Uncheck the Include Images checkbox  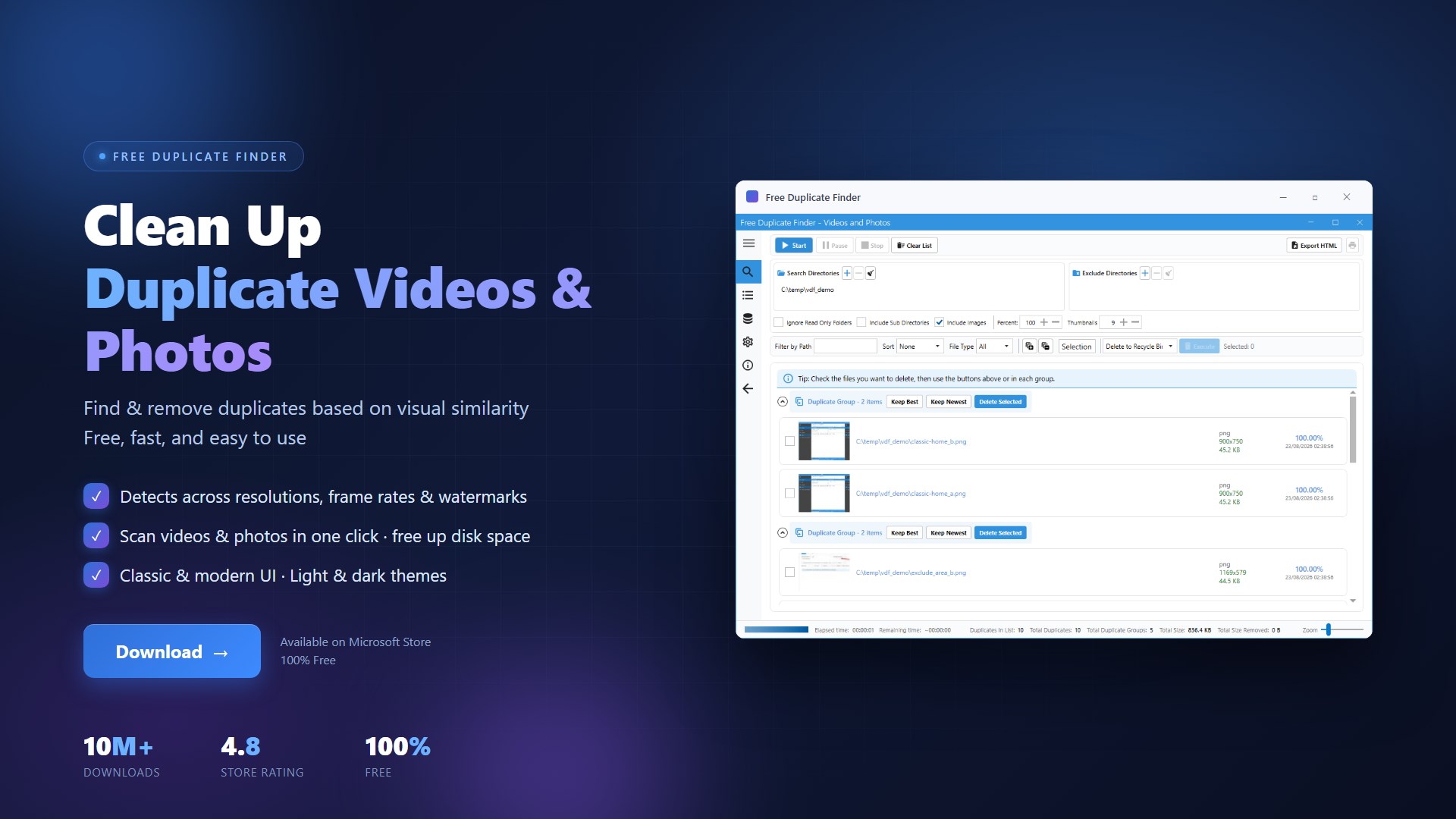coord(939,322)
